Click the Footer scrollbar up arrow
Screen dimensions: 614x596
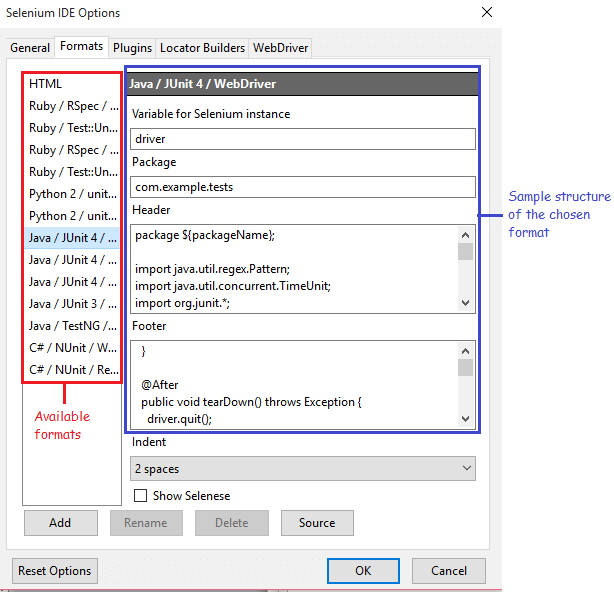[x=465, y=351]
